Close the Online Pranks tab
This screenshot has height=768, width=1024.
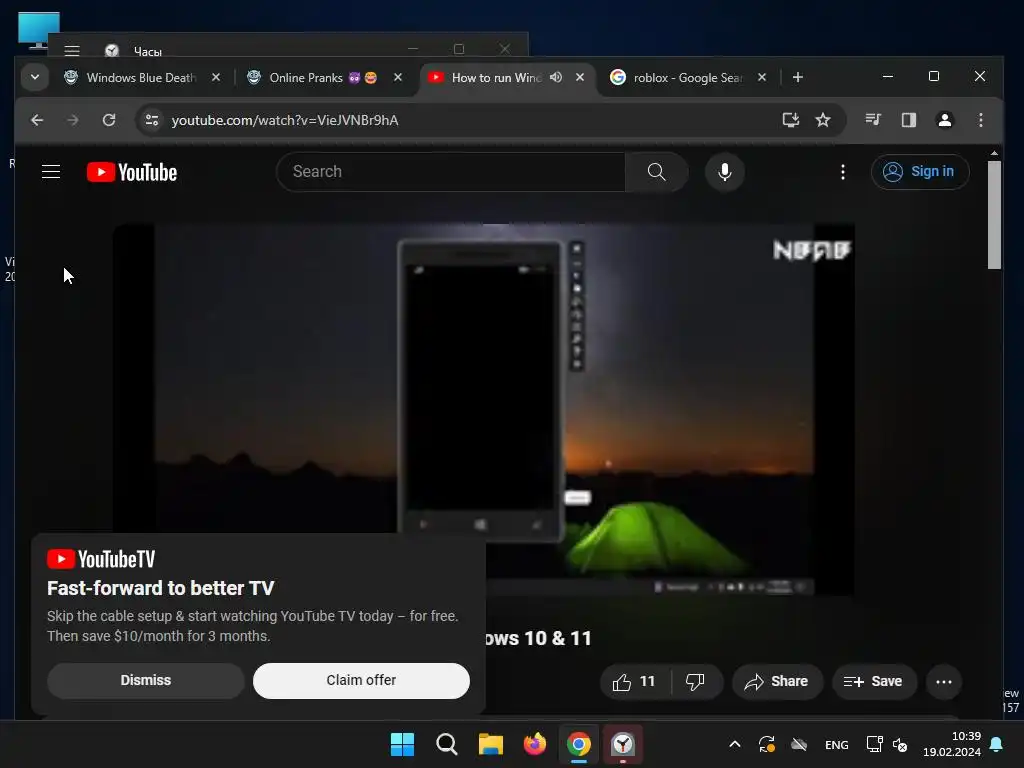[398, 77]
